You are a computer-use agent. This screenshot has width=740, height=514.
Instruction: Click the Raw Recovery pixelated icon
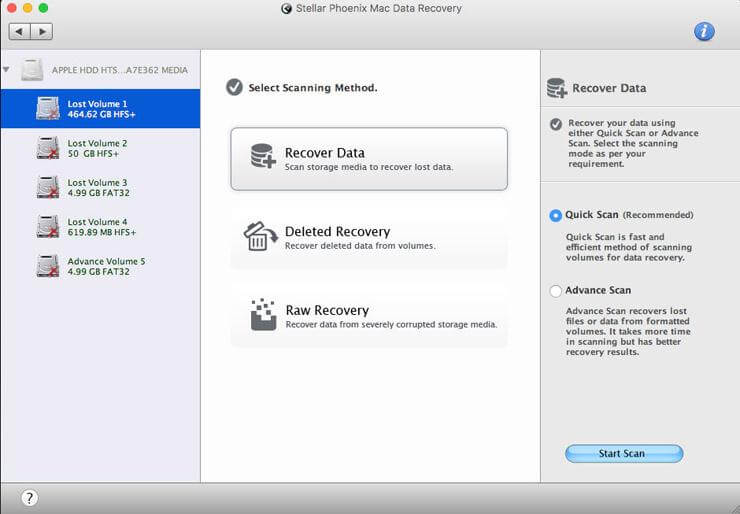(263, 314)
